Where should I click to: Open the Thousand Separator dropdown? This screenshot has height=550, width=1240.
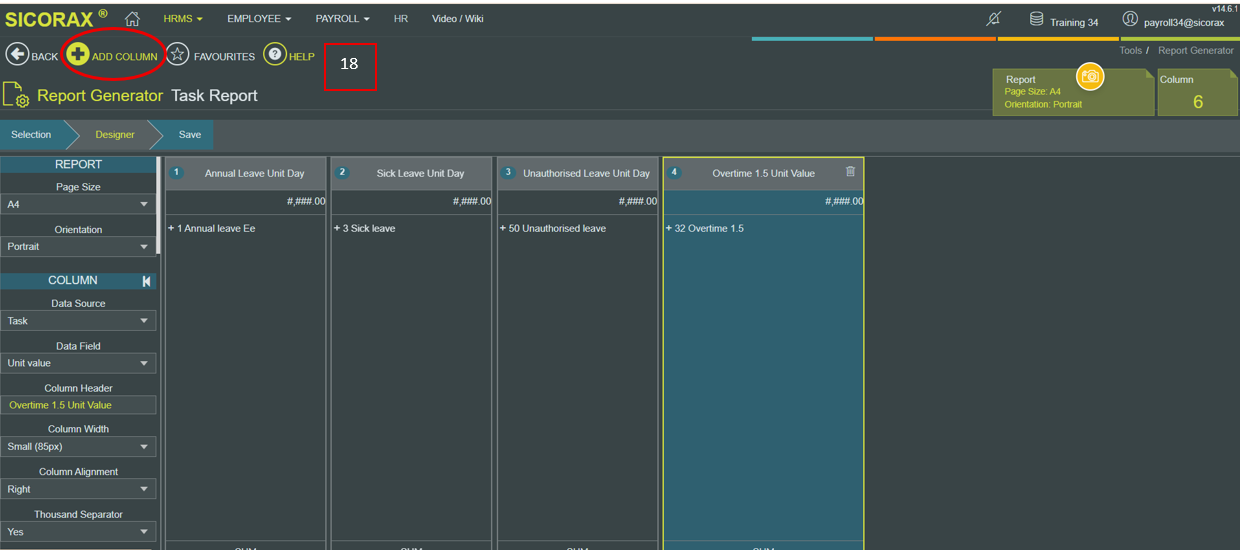click(78, 532)
